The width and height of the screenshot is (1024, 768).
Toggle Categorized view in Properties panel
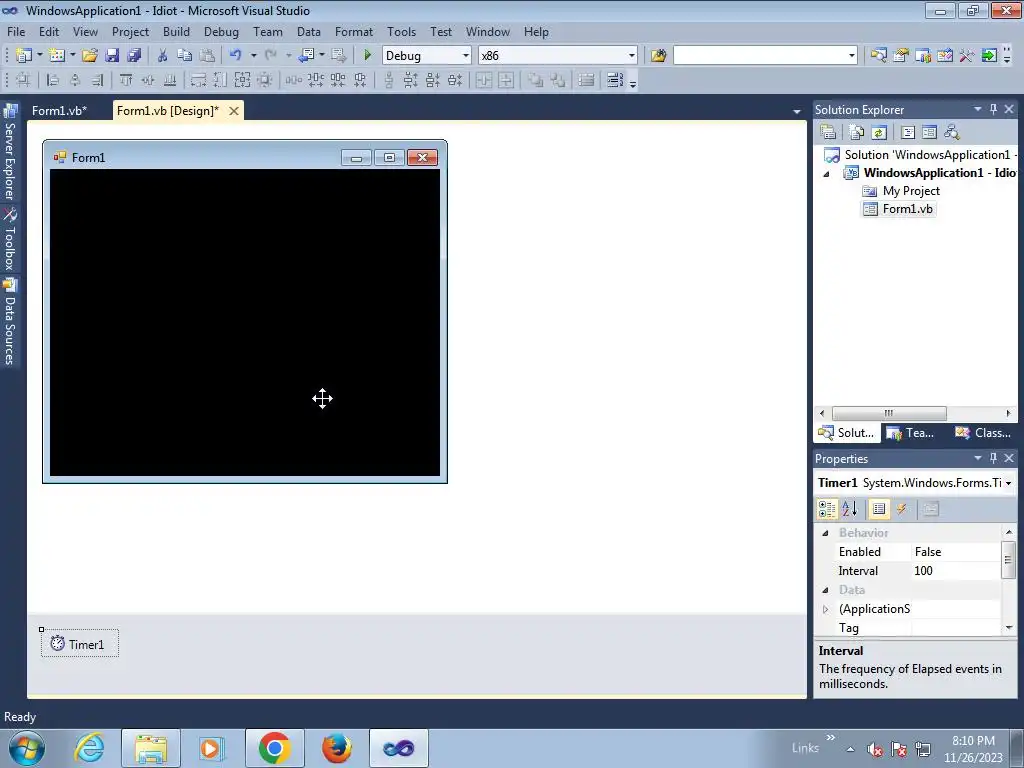pos(827,509)
